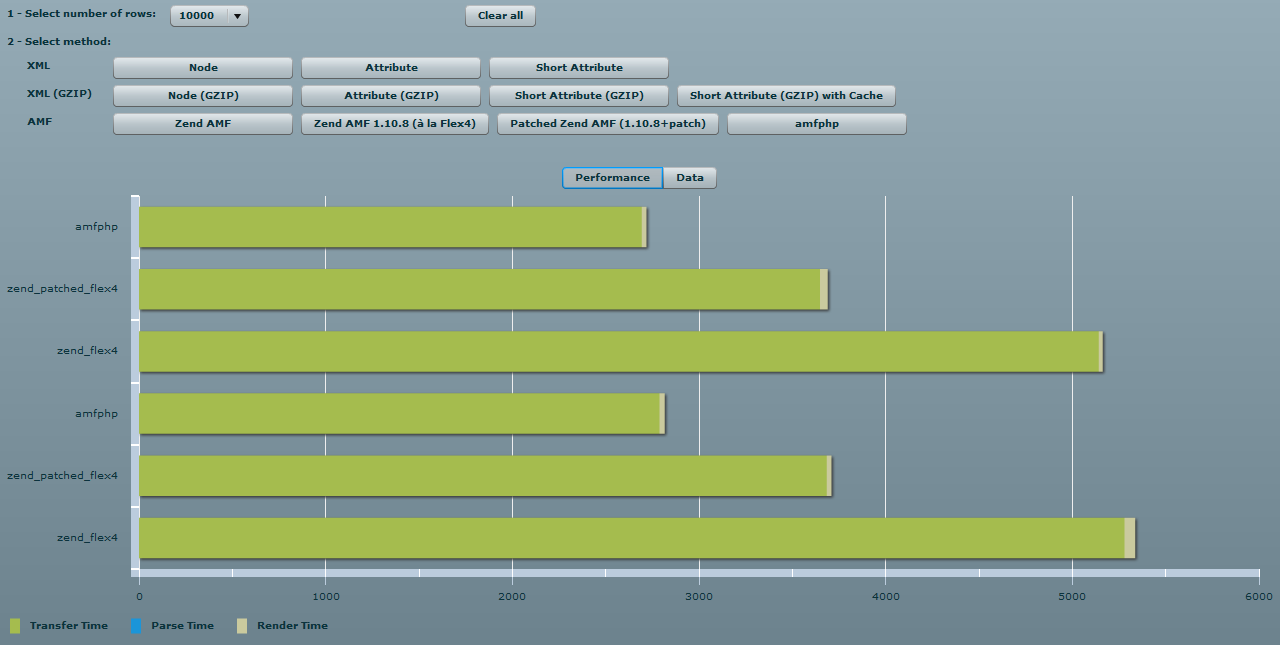1280x645 pixels.
Task: Run the XML Attribute method
Action: 391,68
